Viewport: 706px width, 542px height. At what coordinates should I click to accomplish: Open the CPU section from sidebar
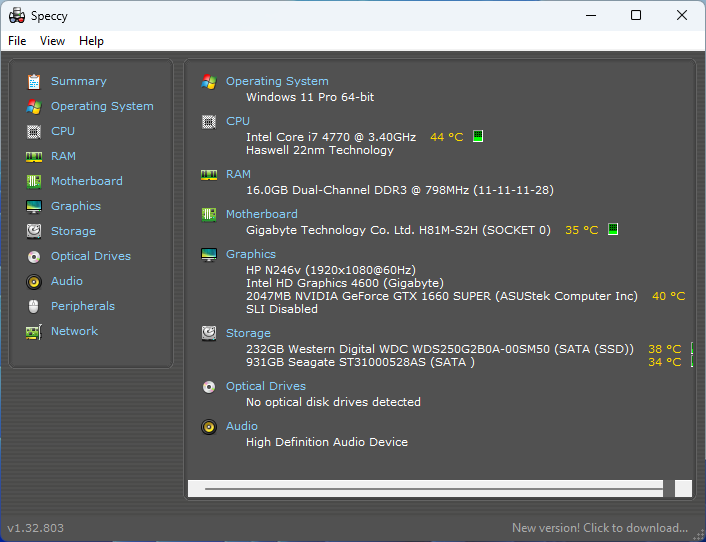pyautogui.click(x=63, y=131)
